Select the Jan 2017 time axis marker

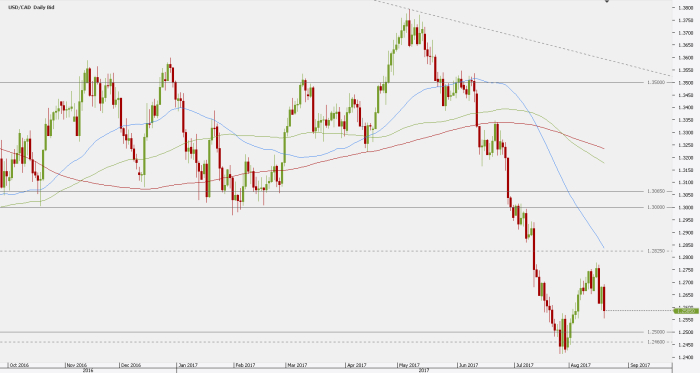188,365
